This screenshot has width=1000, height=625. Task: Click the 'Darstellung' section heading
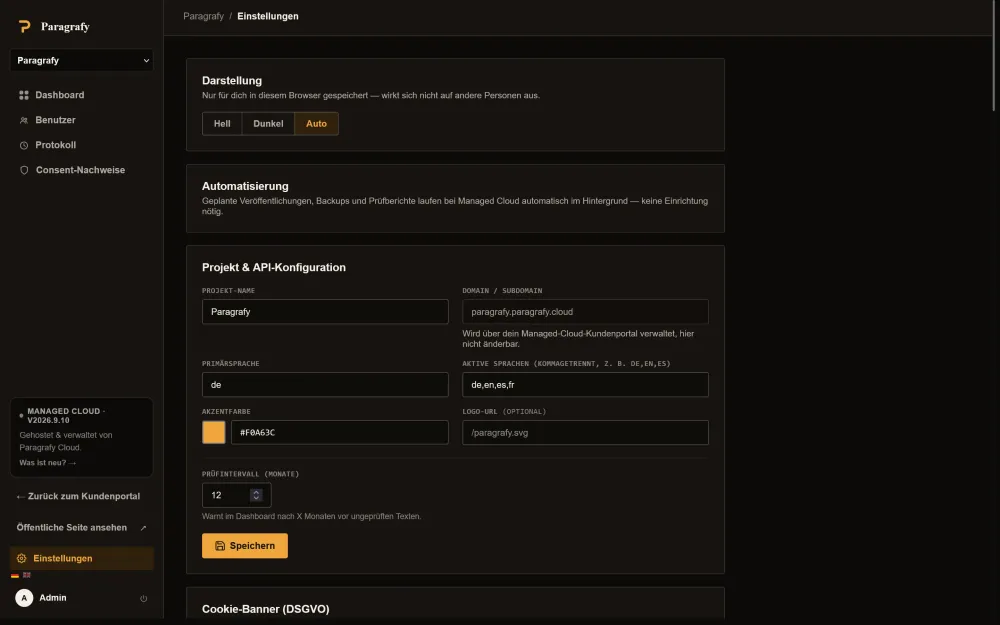click(x=232, y=80)
